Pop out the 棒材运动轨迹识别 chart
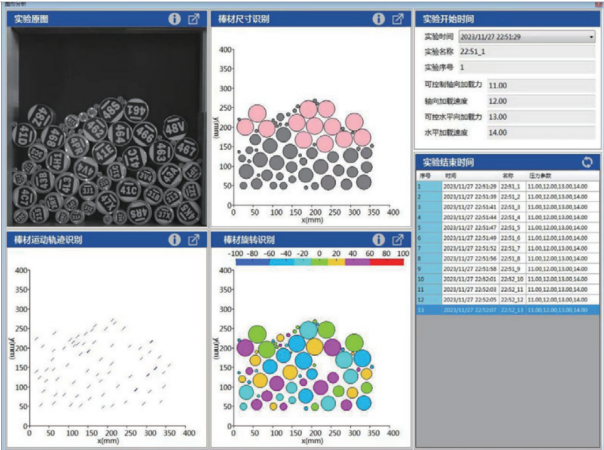 194,240
